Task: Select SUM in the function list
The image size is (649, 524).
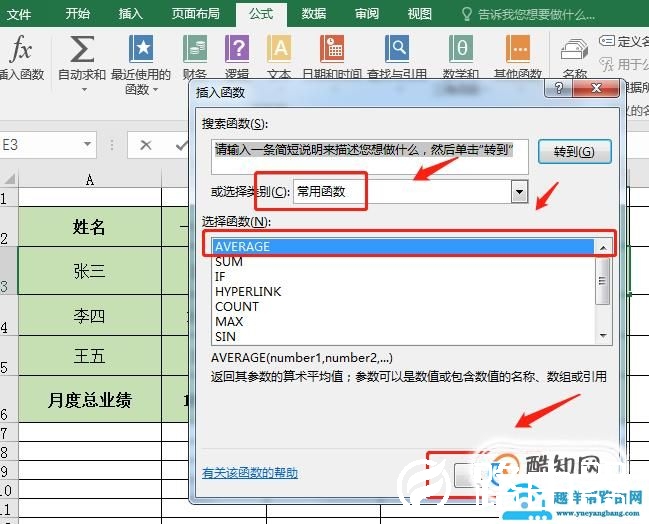Action: [404, 261]
